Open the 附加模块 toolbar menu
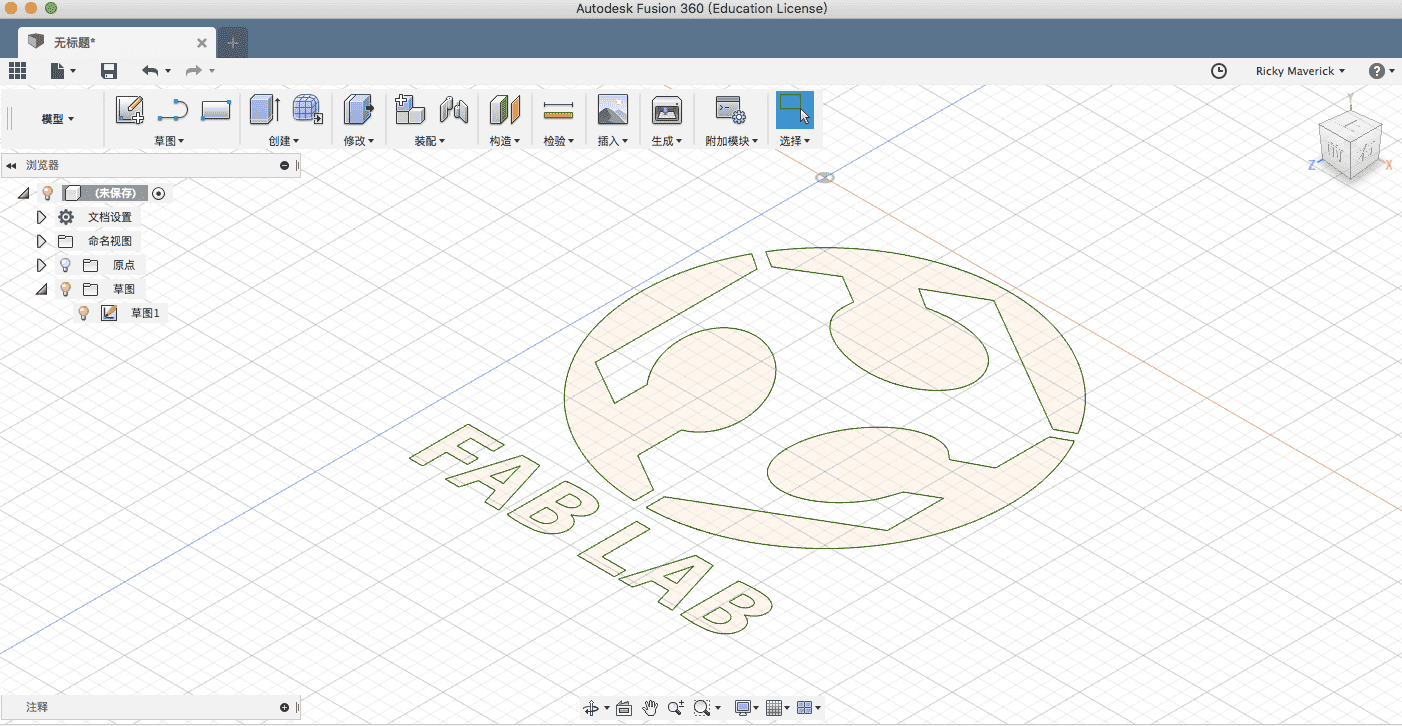This screenshot has height=726, width=1402. [731, 141]
